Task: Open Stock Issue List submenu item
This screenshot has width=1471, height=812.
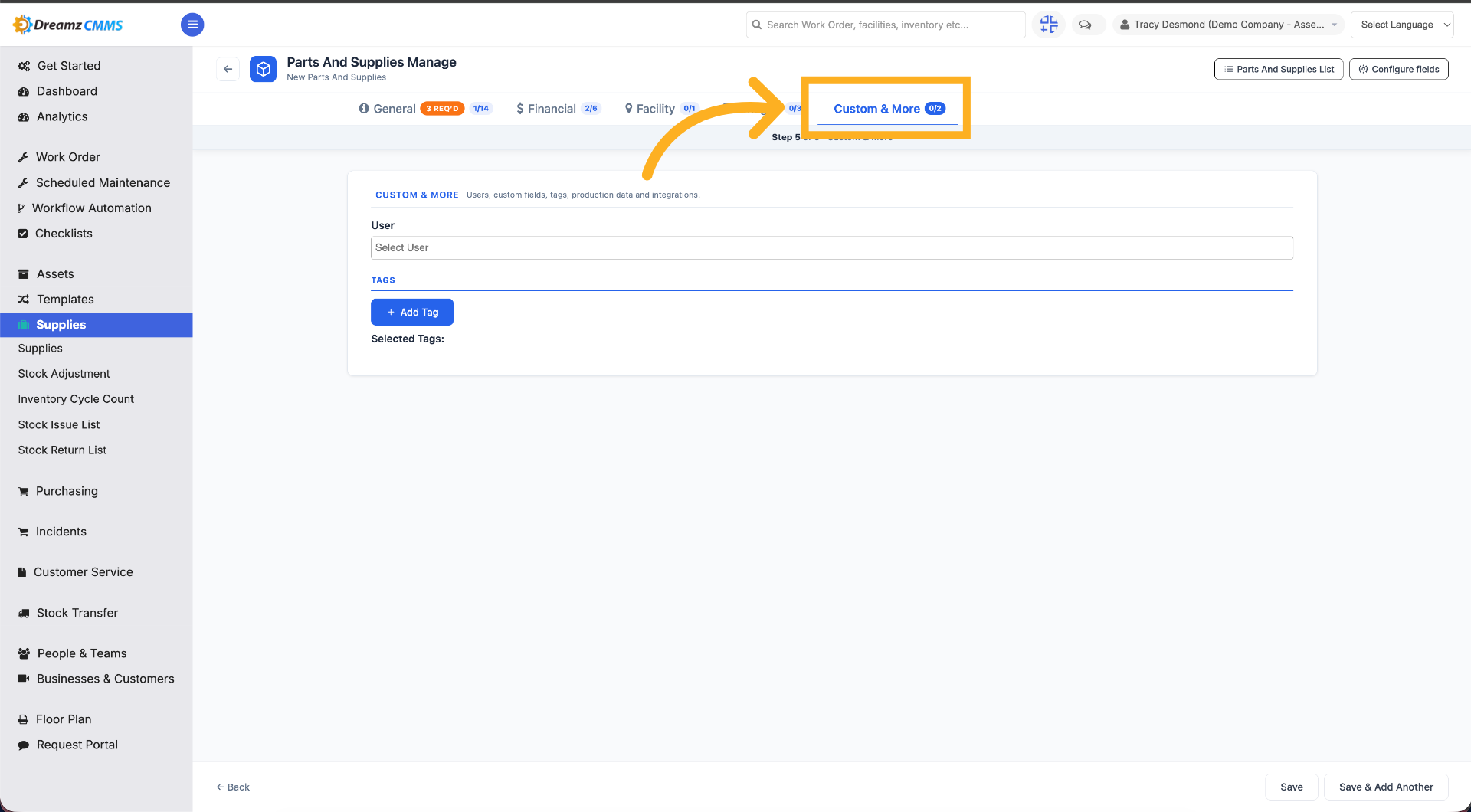Action: pos(59,424)
